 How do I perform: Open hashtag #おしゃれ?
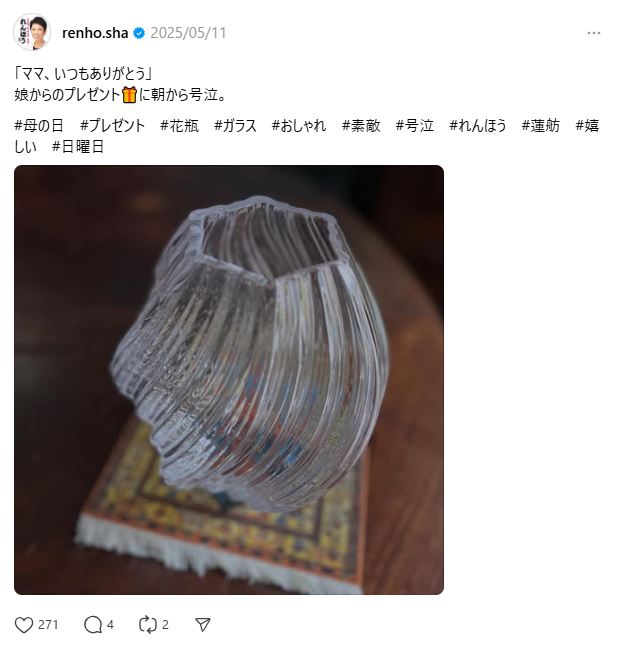click(x=299, y=125)
